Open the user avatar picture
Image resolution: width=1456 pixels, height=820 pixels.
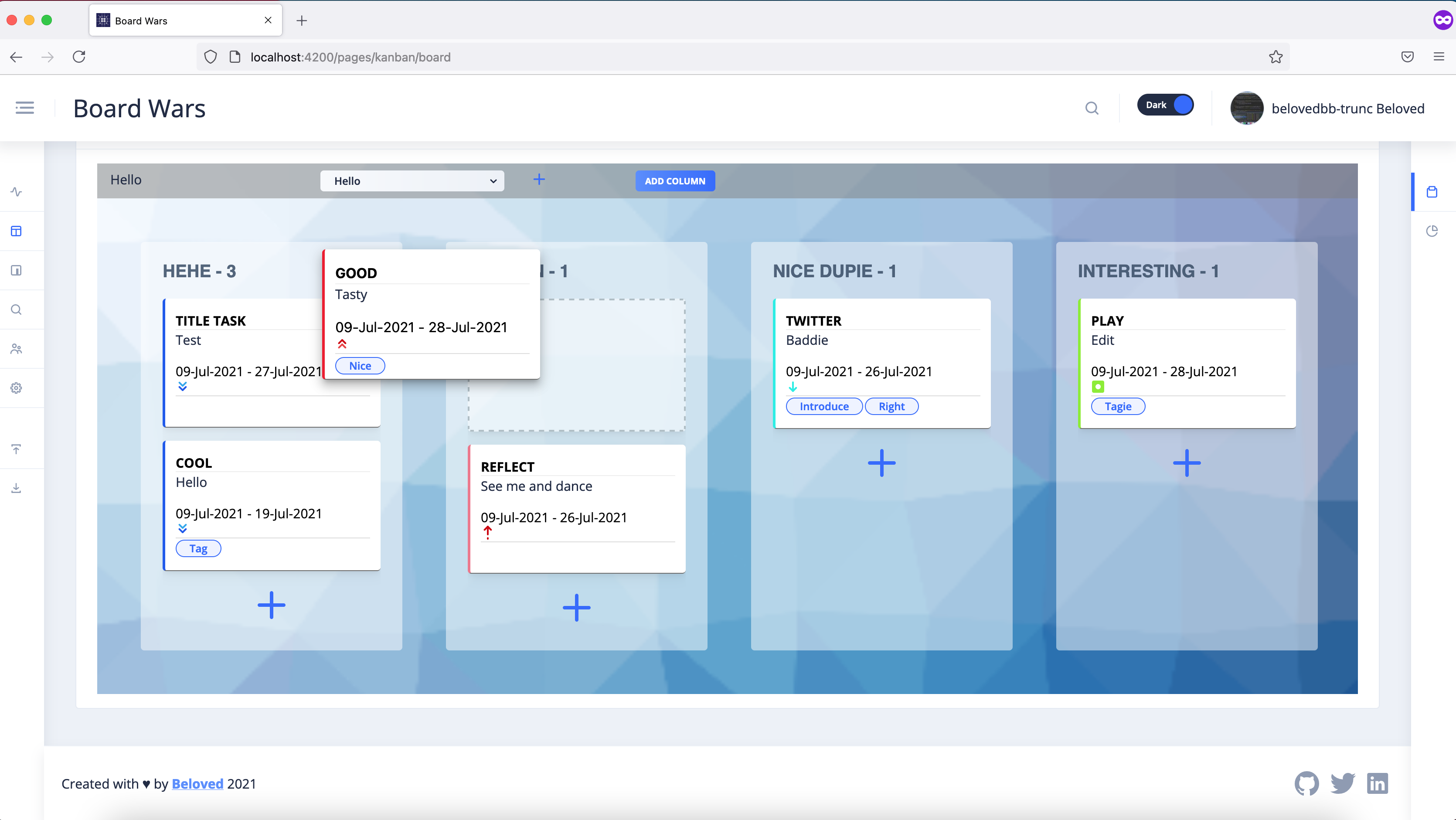1246,108
